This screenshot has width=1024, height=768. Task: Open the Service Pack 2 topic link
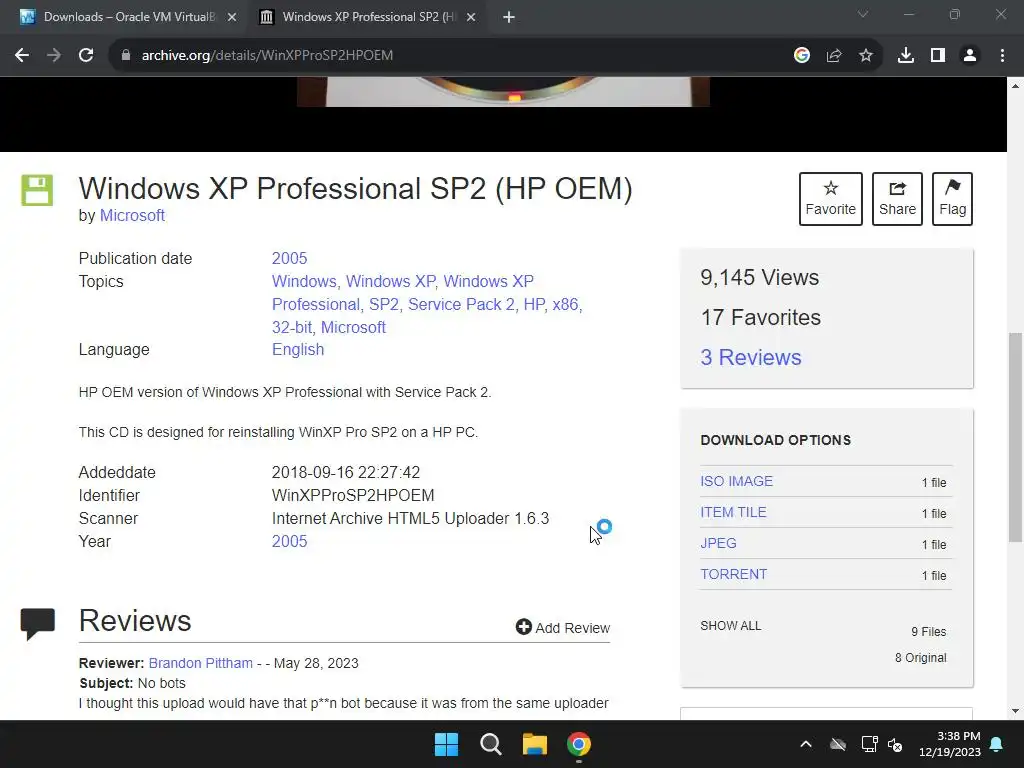(461, 304)
